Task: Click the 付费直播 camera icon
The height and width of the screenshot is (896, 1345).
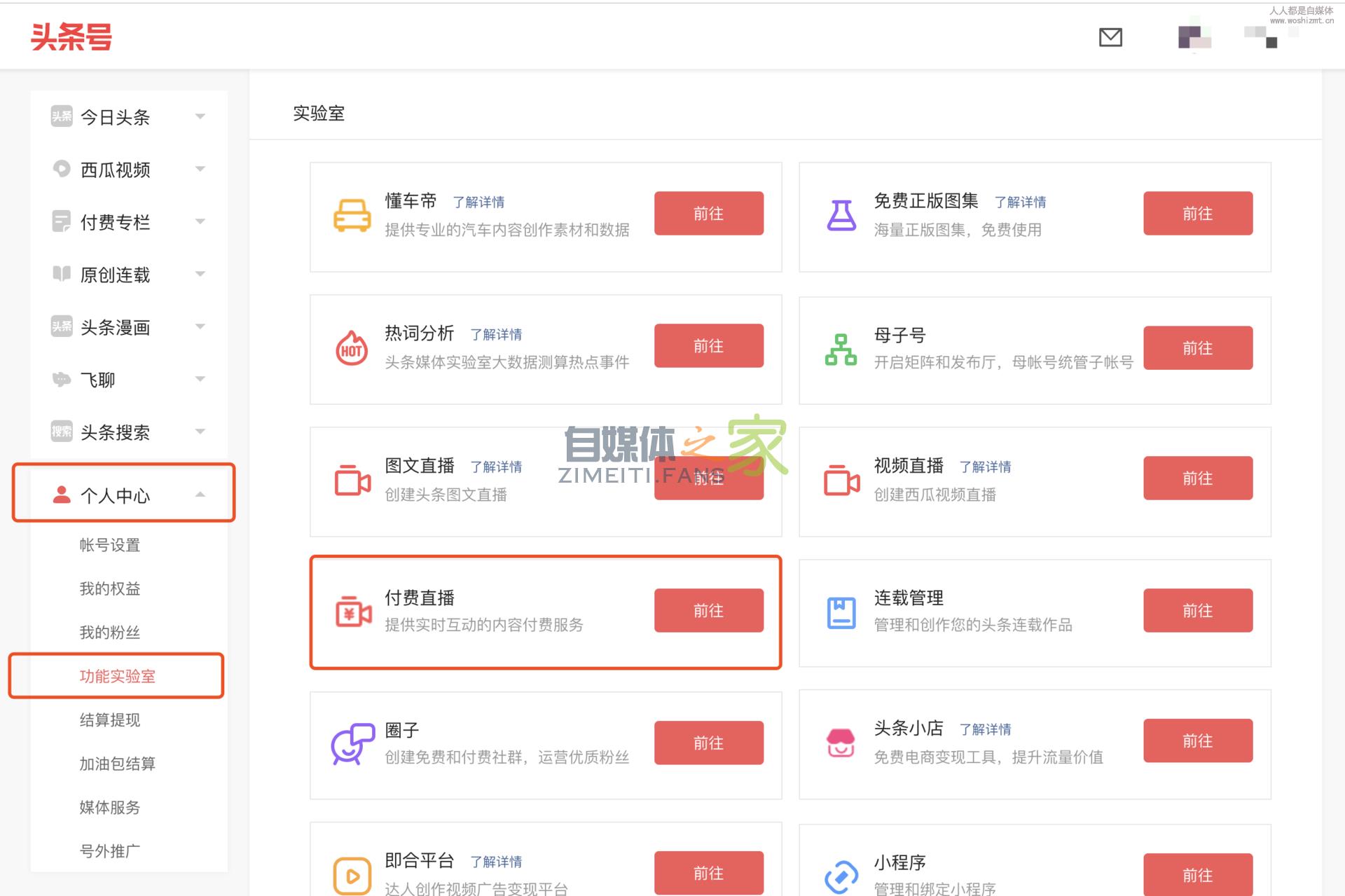Action: (353, 612)
